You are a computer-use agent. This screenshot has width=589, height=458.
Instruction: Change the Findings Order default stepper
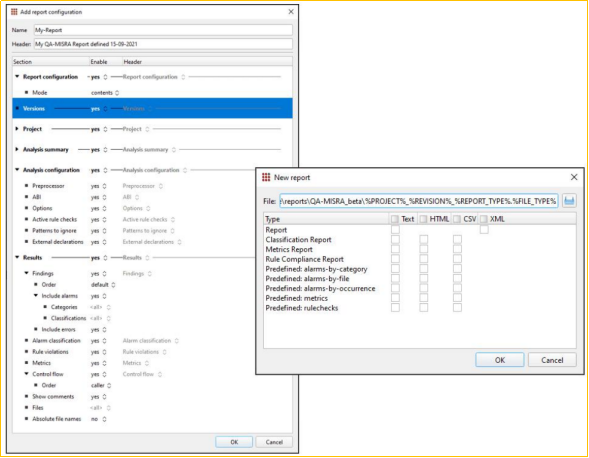(x=113, y=285)
